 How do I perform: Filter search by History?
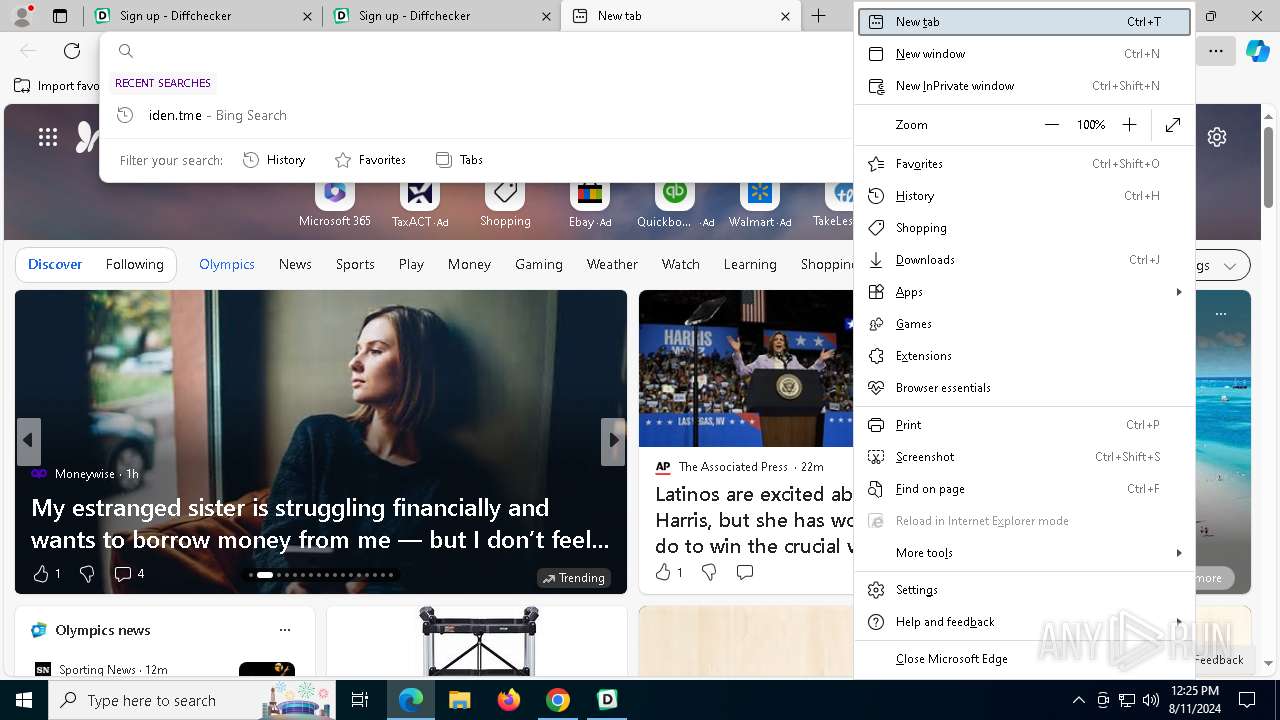click(274, 160)
